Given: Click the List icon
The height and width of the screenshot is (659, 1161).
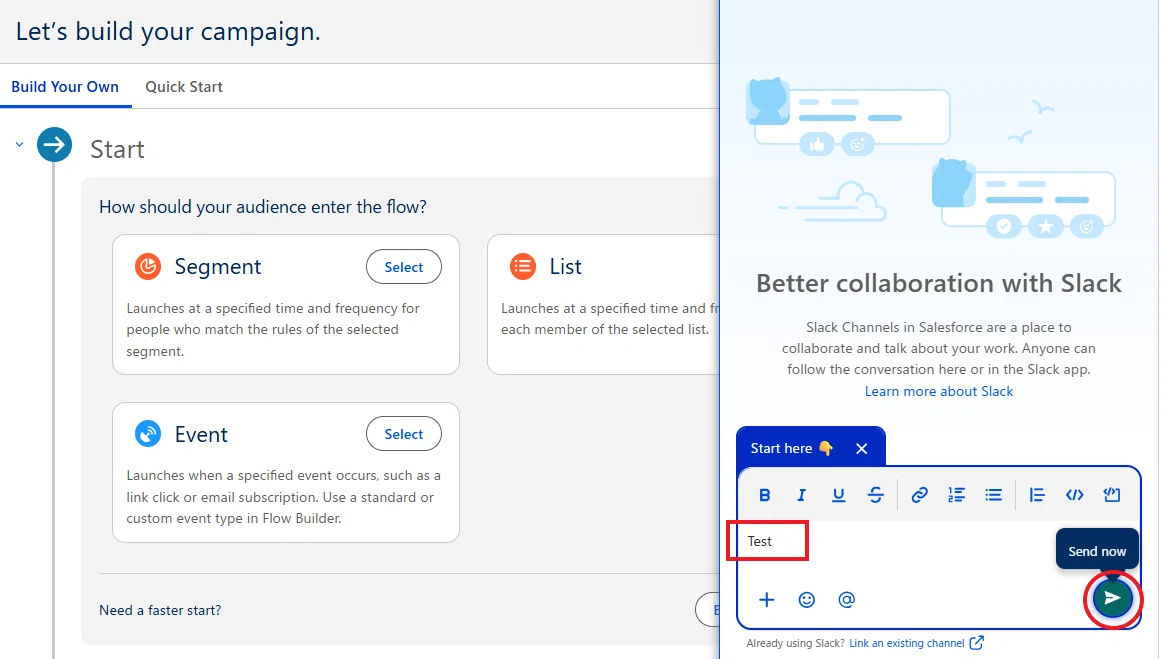Looking at the screenshot, I should (523, 266).
